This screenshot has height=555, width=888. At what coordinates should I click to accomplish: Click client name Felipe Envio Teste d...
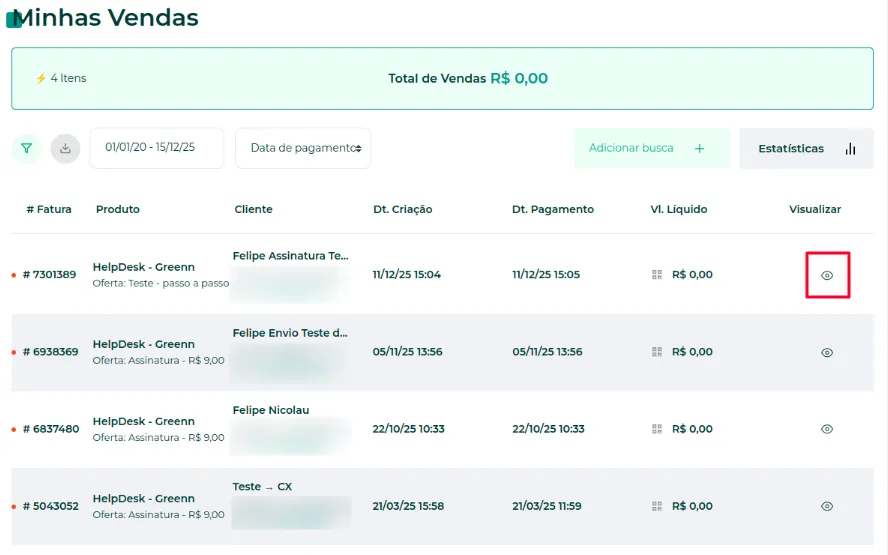tap(290, 333)
